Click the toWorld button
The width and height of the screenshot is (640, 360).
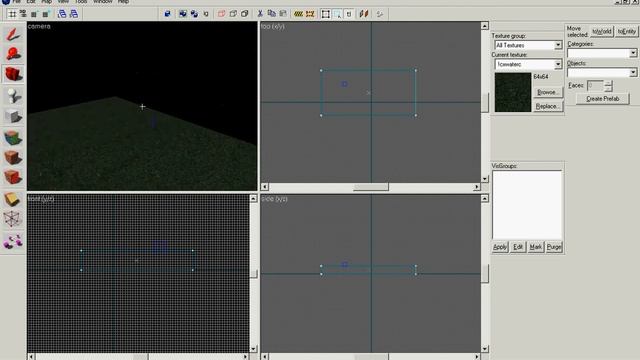pos(602,31)
